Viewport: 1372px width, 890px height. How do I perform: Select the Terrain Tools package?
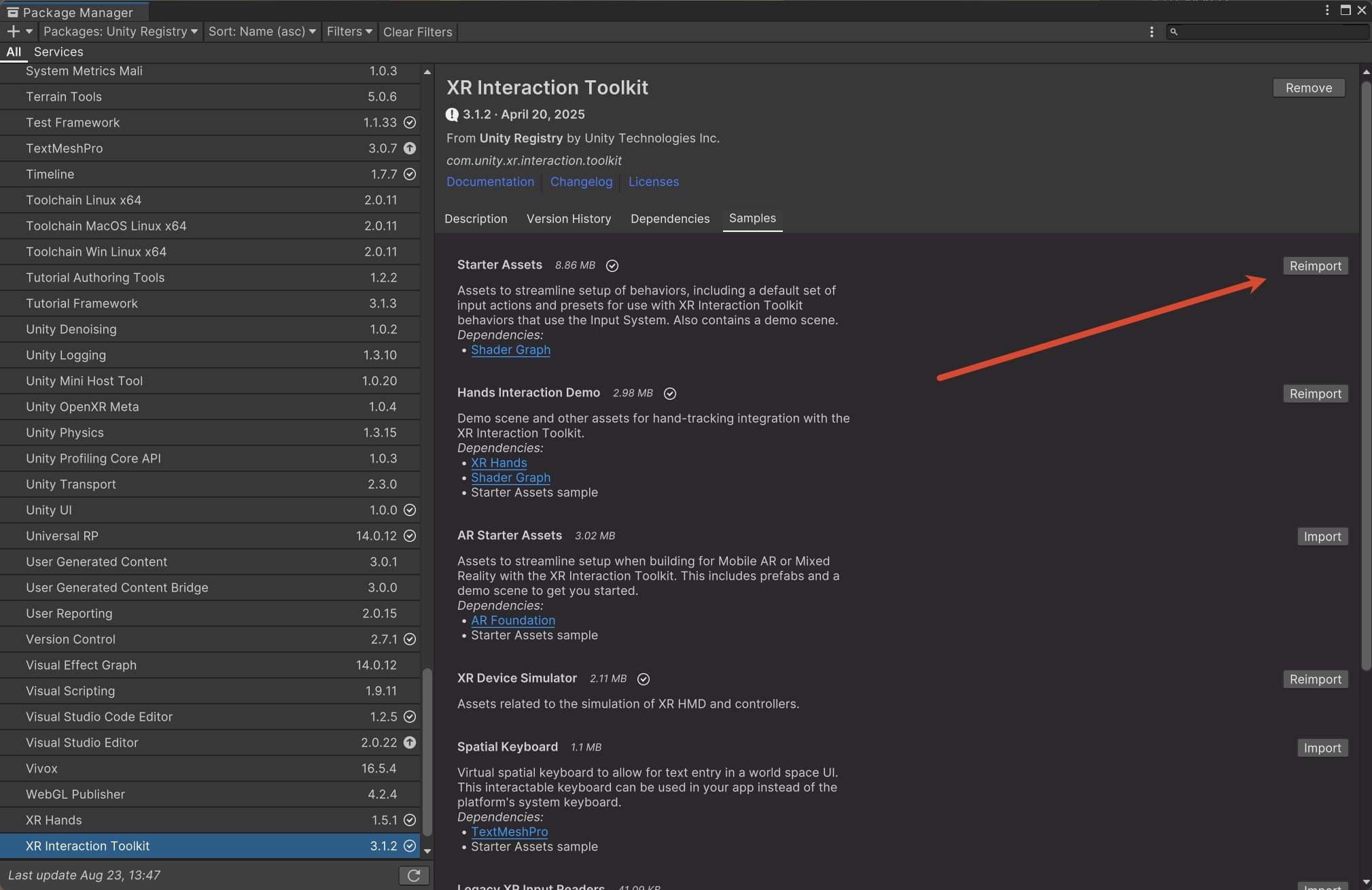[x=210, y=97]
